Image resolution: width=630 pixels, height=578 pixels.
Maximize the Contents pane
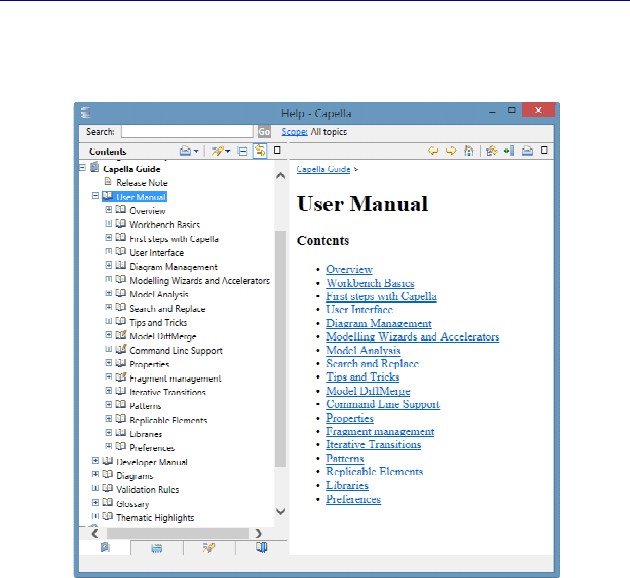click(x=277, y=150)
